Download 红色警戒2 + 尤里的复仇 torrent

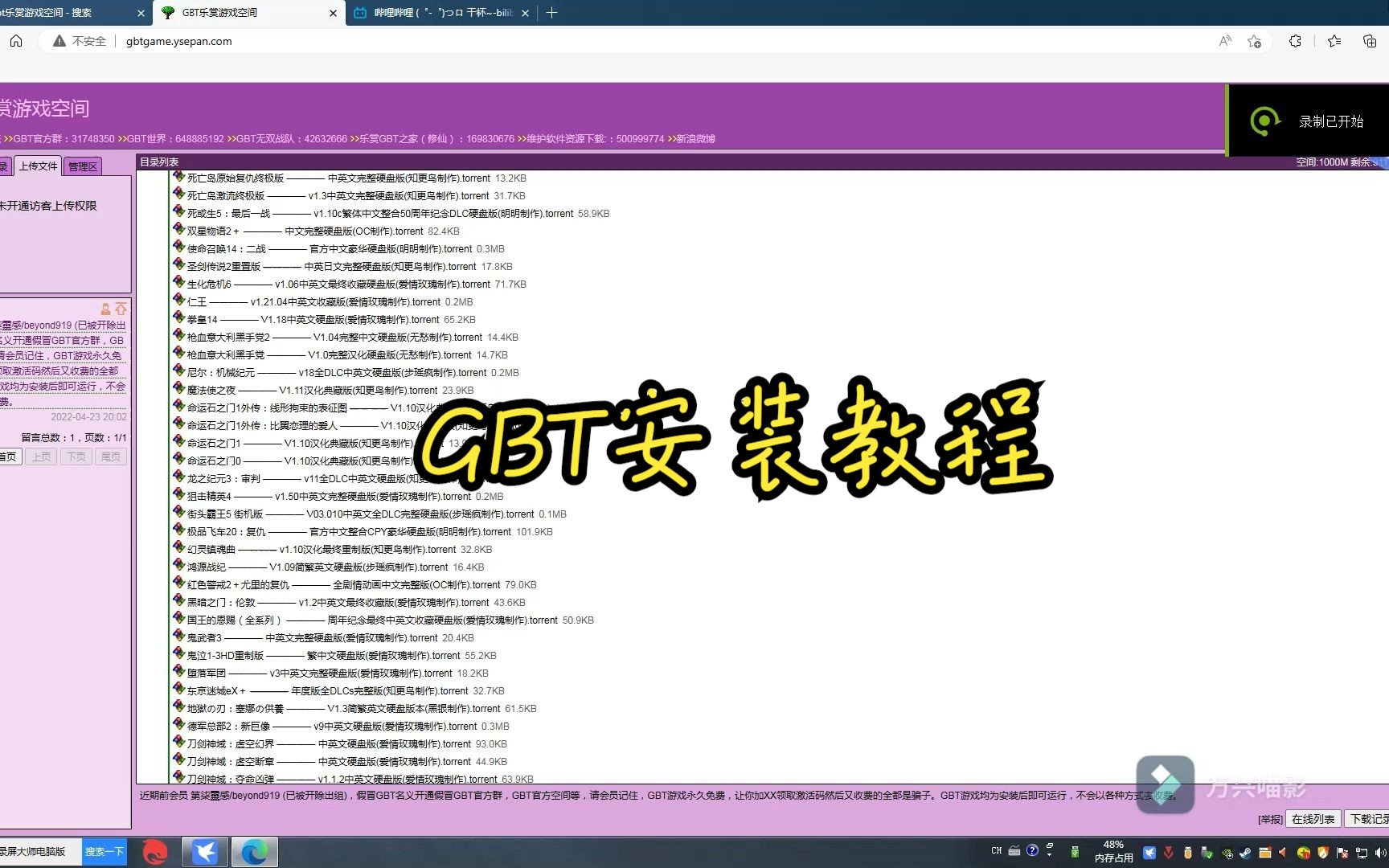coord(343,585)
